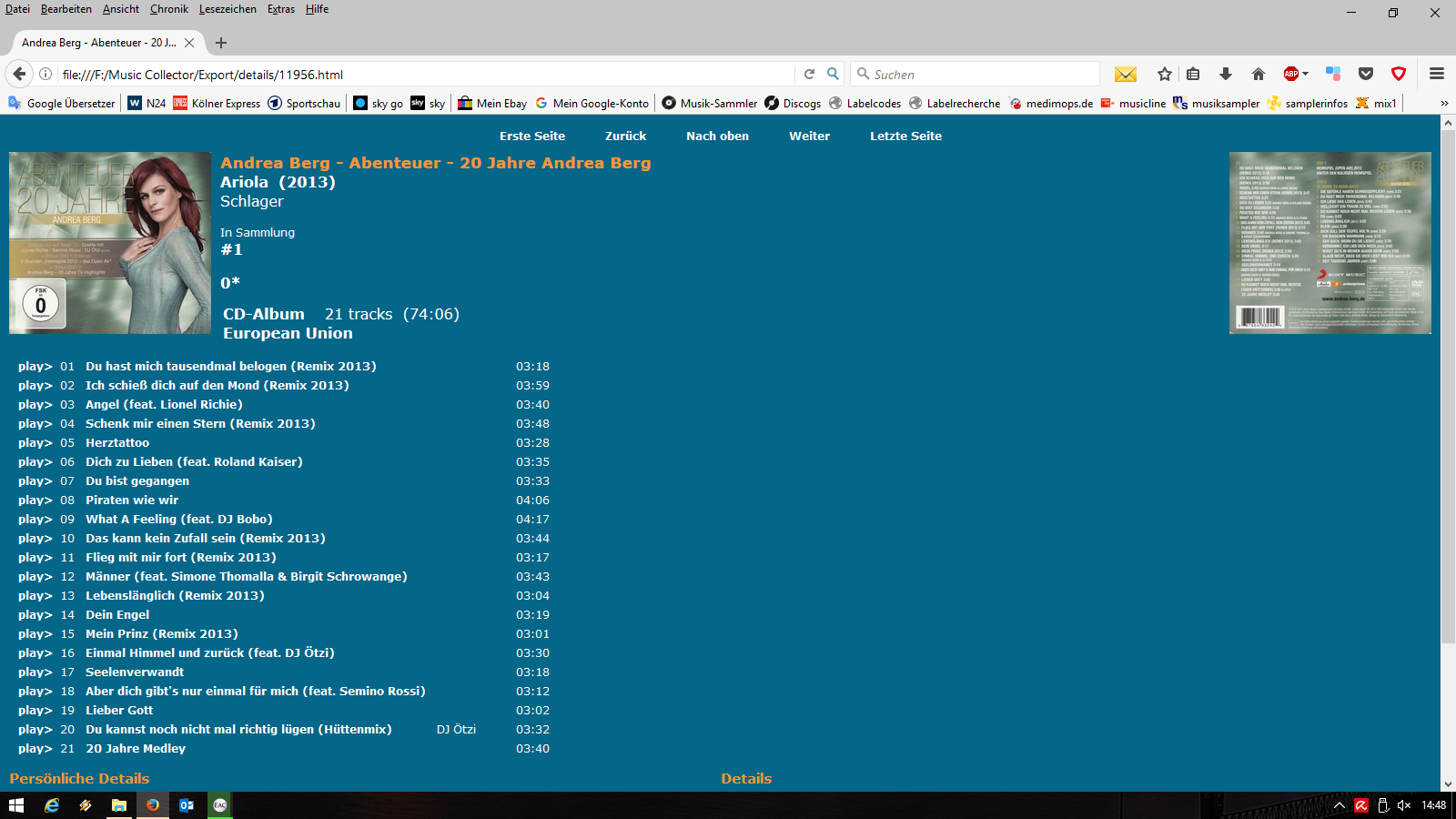This screenshot has height=819, width=1456.
Task: Open the Lesezeichen menu
Action: click(x=227, y=9)
